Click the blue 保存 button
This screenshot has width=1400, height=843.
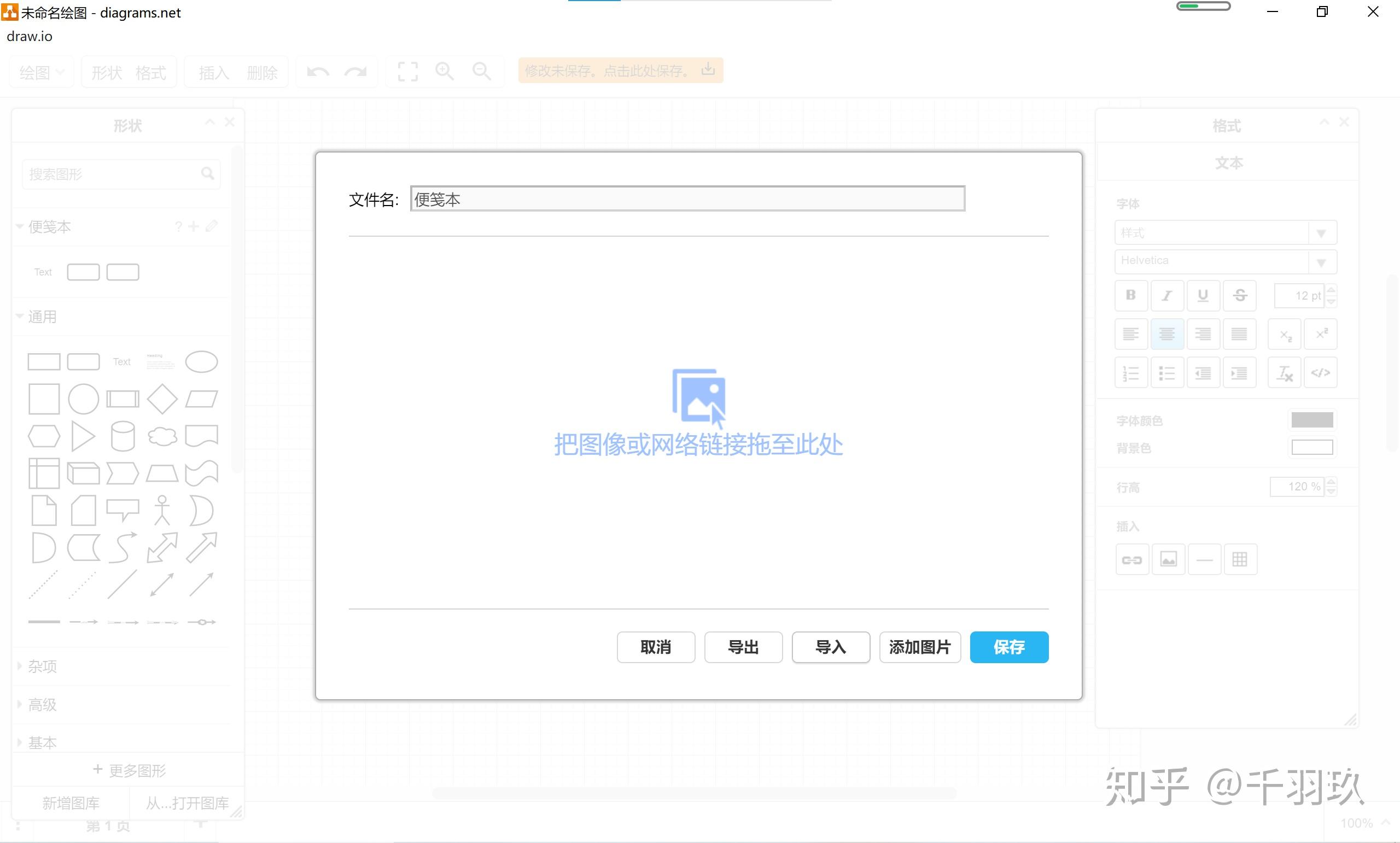1008,647
